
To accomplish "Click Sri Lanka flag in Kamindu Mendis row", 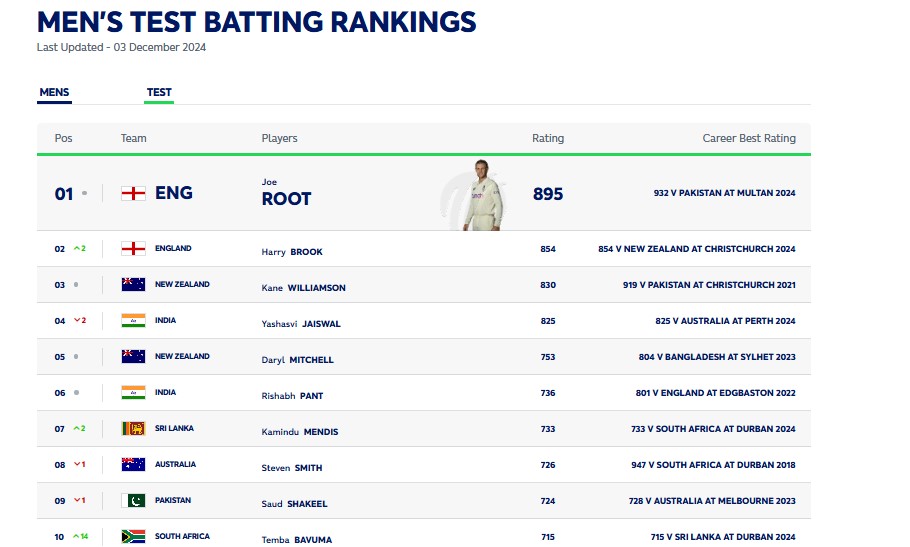I will [133, 429].
